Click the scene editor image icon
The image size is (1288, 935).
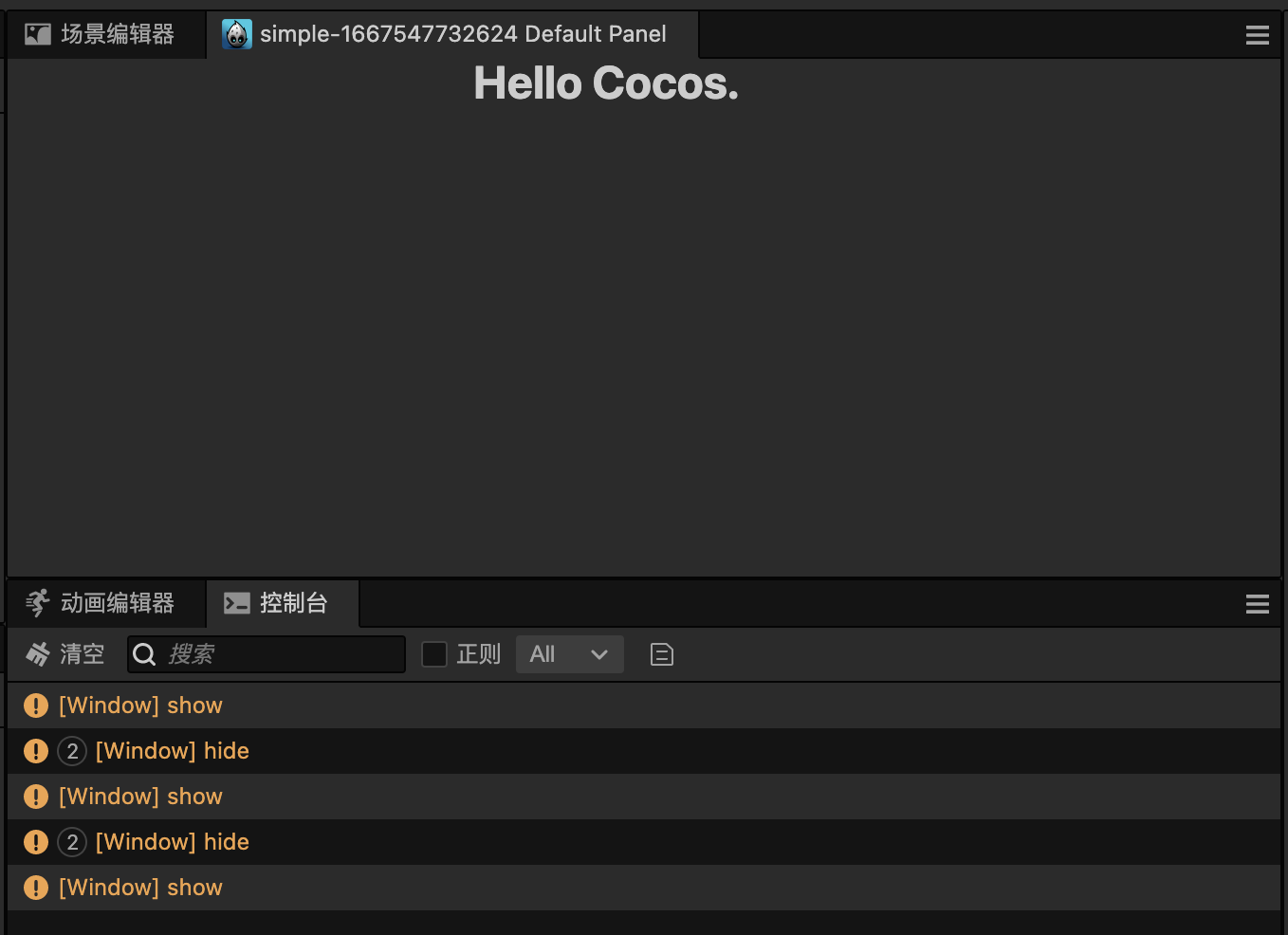(38, 35)
